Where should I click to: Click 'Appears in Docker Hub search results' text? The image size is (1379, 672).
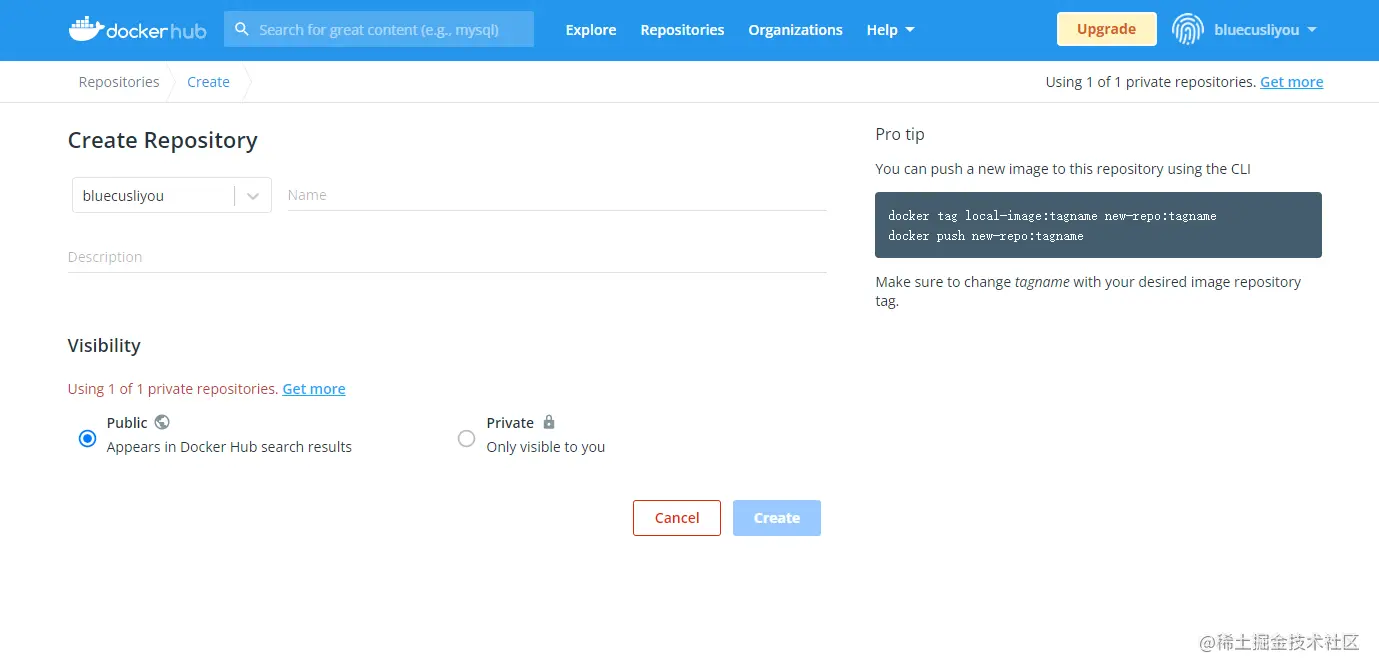229,447
